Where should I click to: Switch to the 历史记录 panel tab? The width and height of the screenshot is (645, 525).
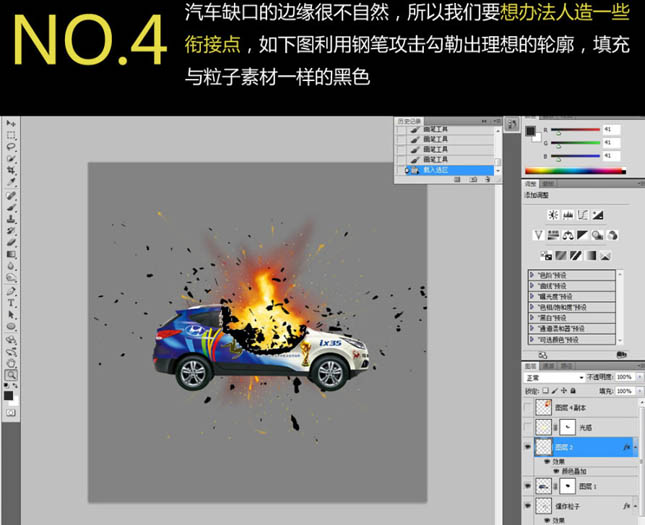pos(409,121)
